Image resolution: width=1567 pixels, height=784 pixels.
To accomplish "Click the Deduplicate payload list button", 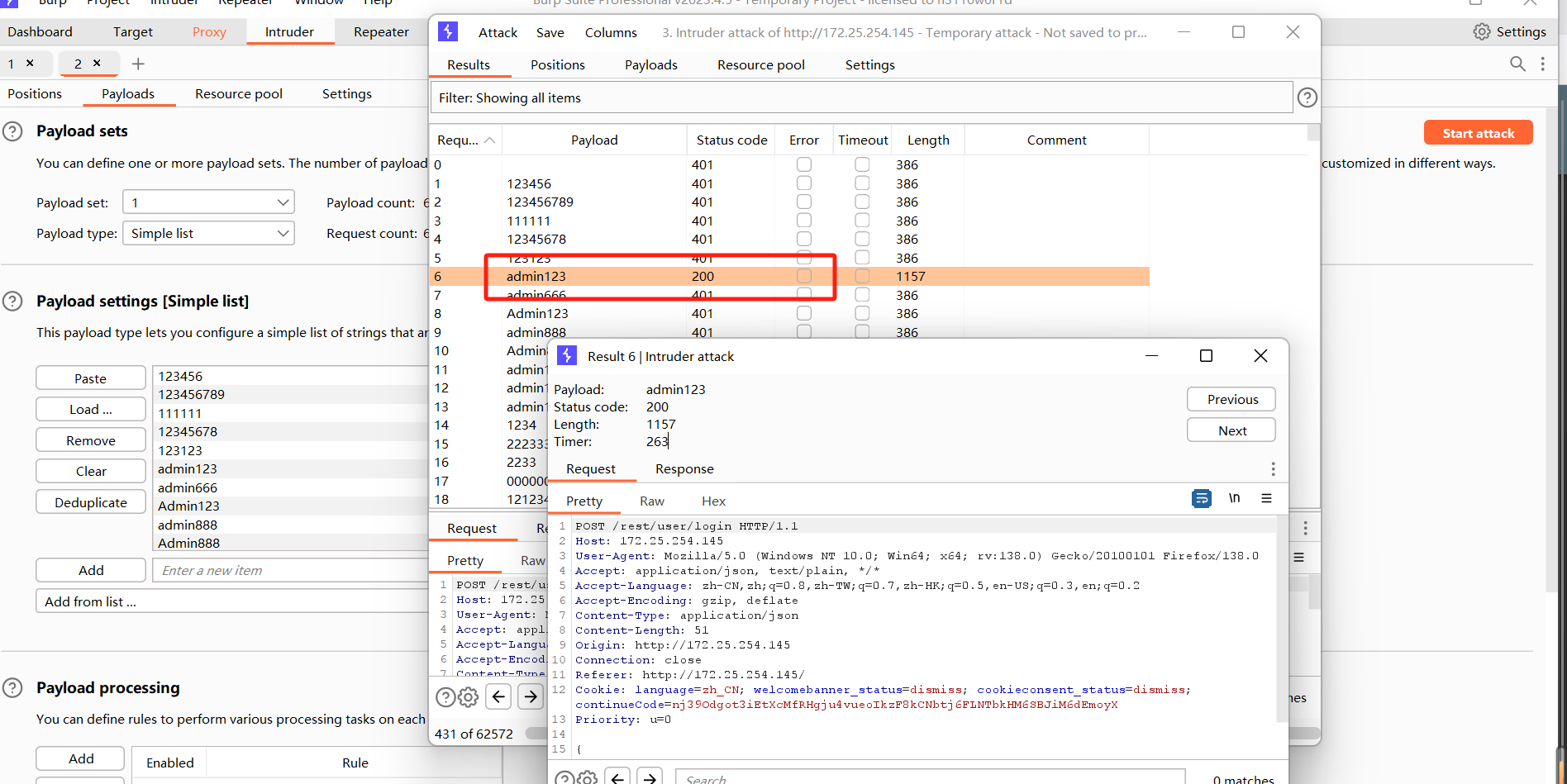I will click(91, 502).
